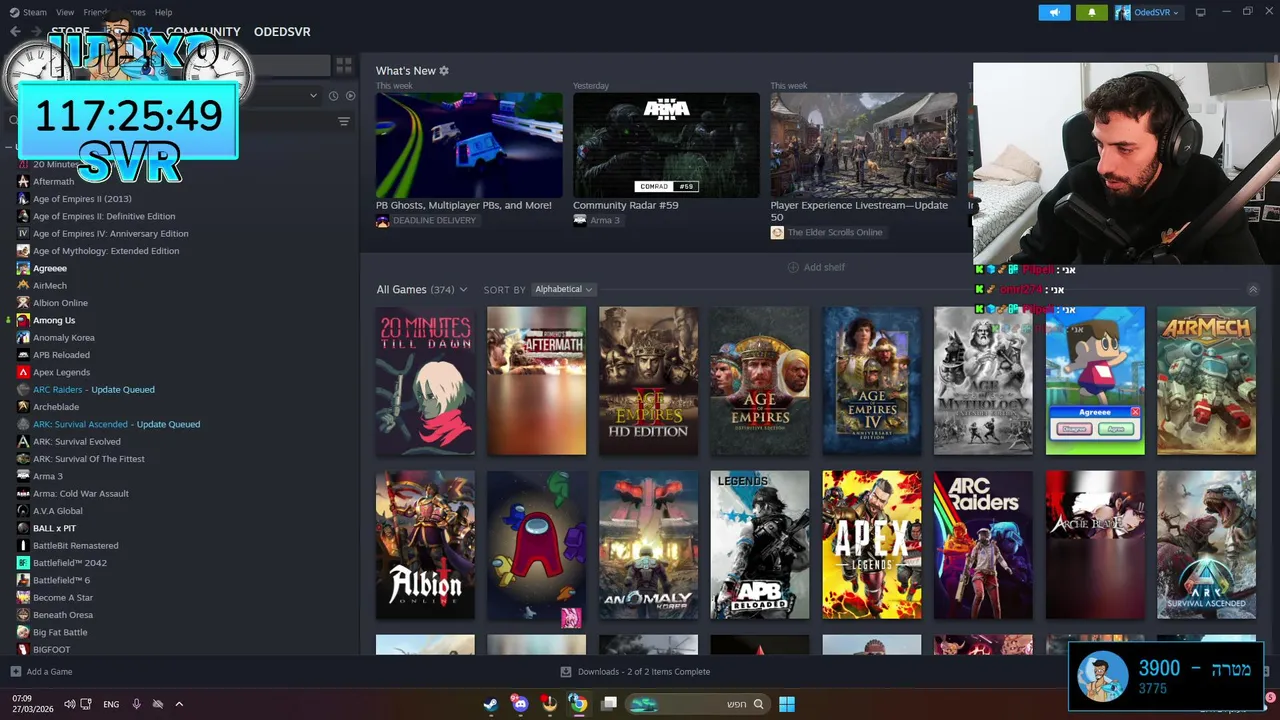Screen dimensions: 1280x720
Task: Open Chrome icon in Windows taskbar
Action: point(578,704)
